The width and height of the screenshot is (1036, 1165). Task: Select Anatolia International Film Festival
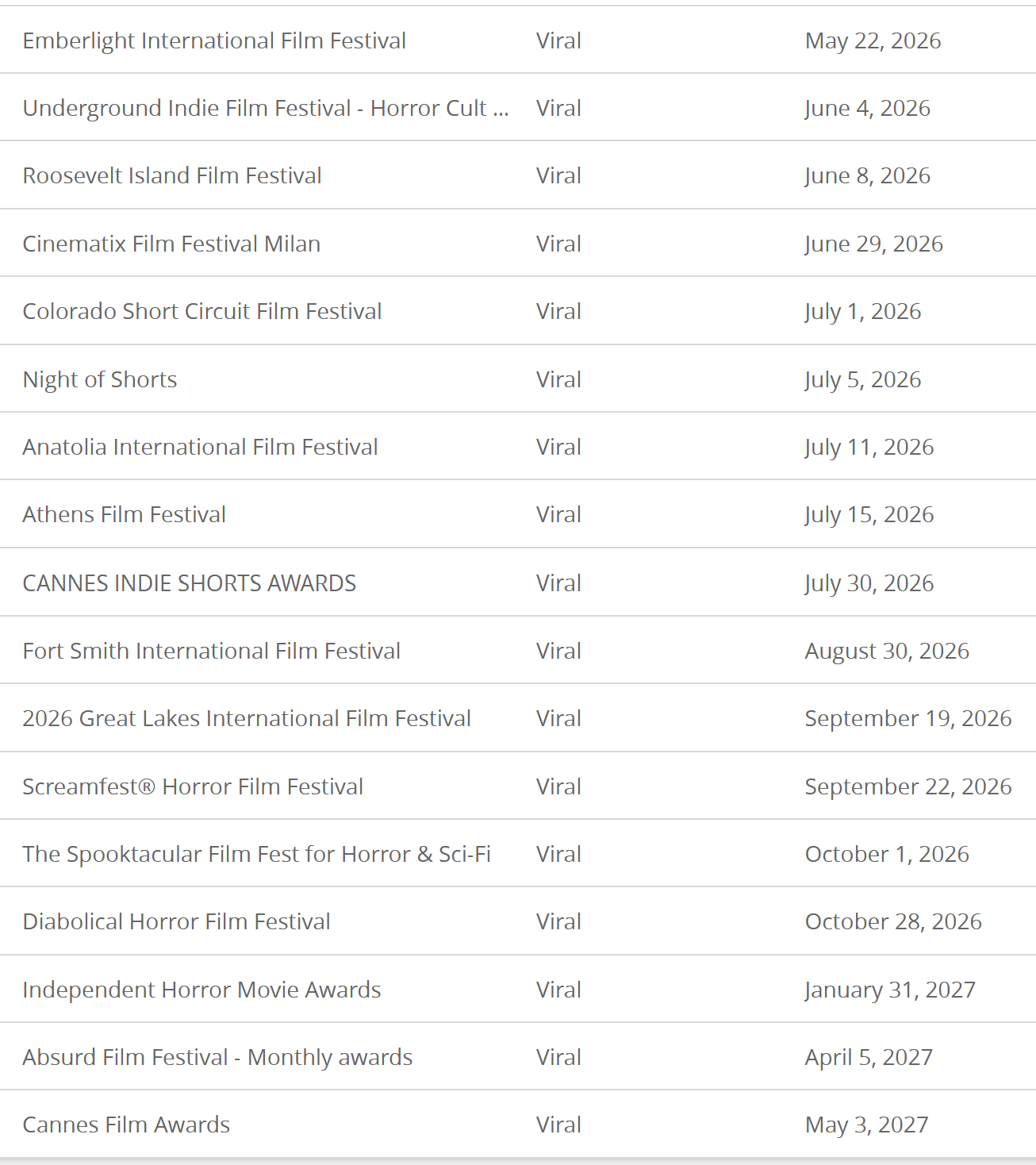coord(200,447)
